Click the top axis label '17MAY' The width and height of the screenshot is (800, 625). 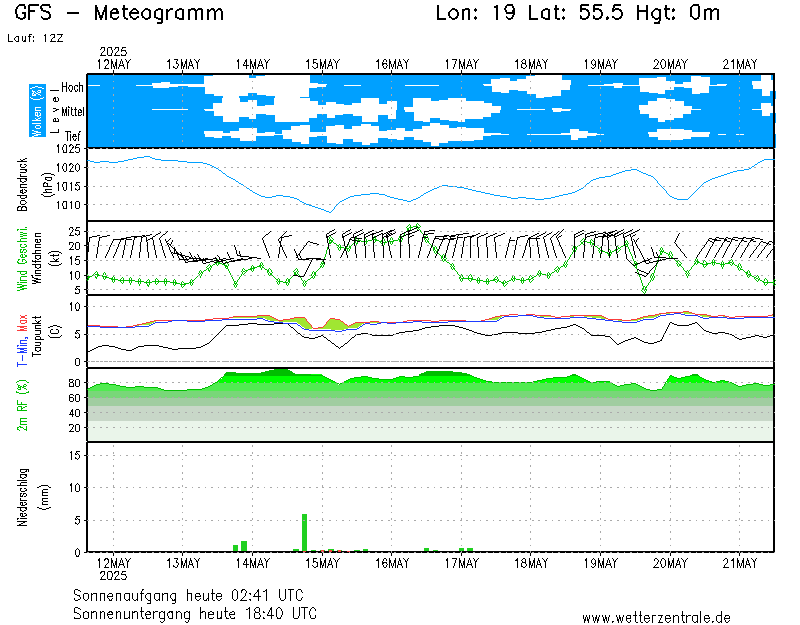click(462, 65)
